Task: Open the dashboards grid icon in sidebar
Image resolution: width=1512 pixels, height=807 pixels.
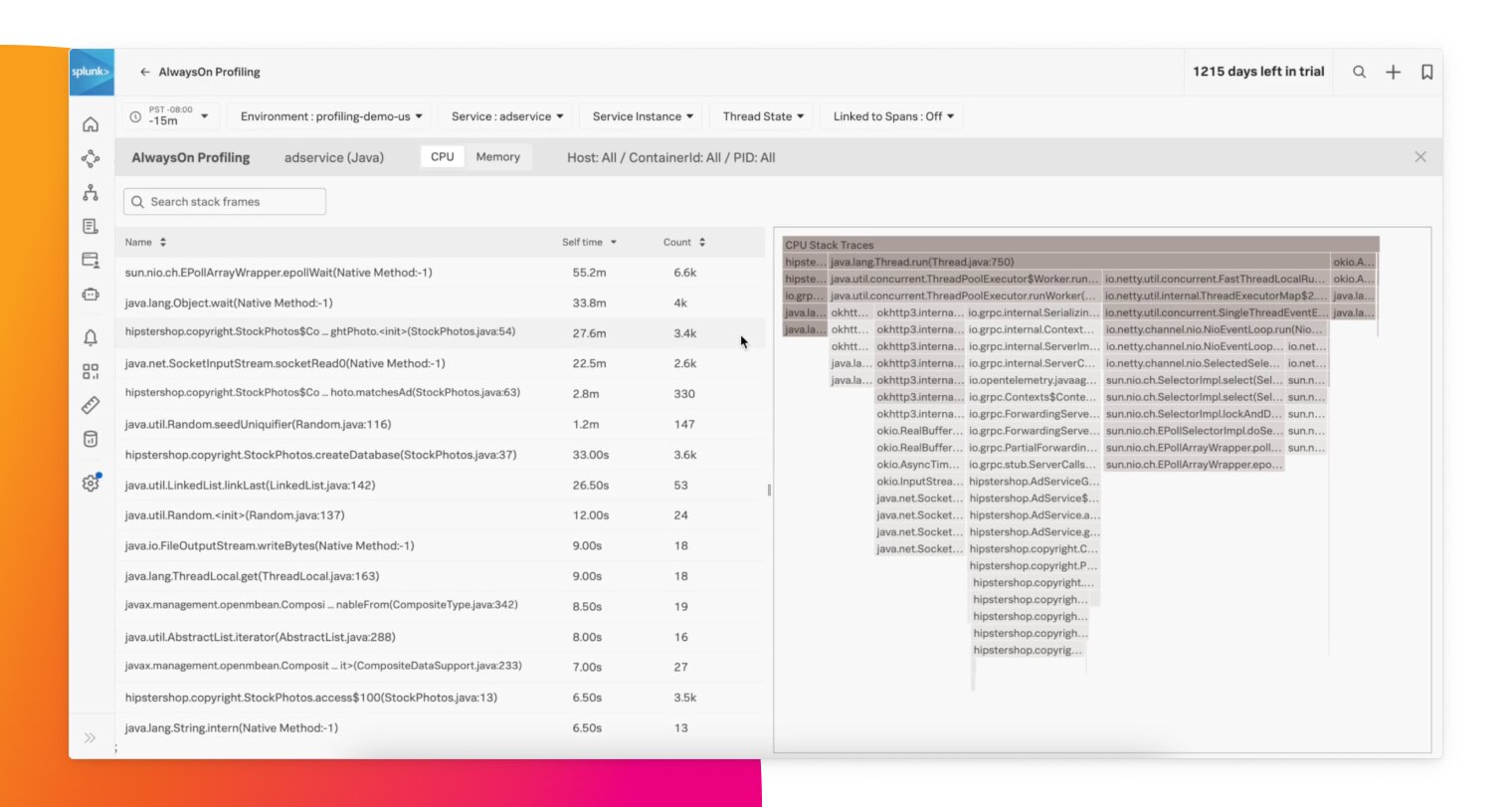Action: pyautogui.click(x=91, y=371)
